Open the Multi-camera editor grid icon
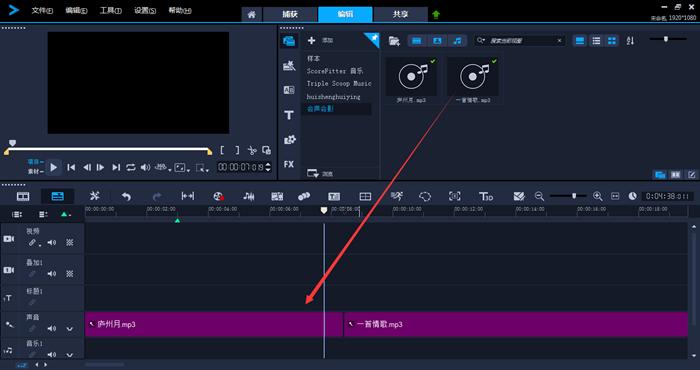 365,196
